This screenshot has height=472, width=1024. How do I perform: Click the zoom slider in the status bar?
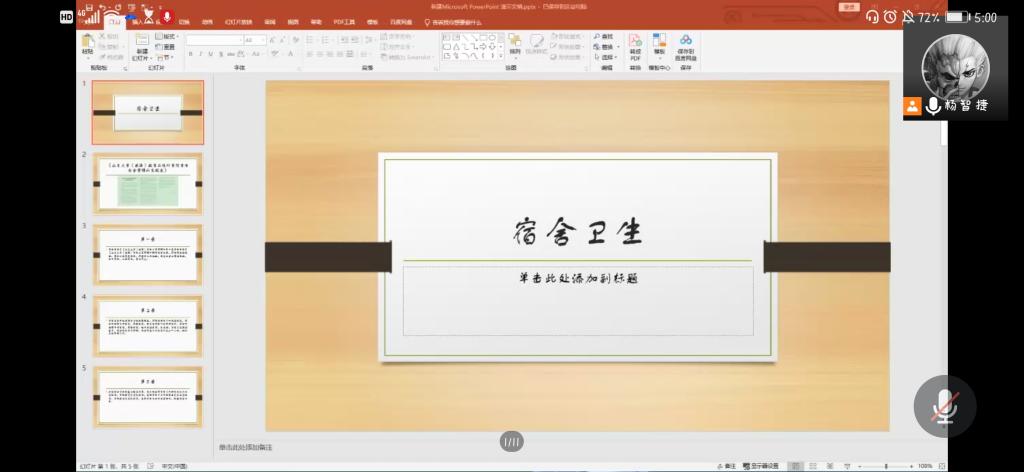coord(885,466)
